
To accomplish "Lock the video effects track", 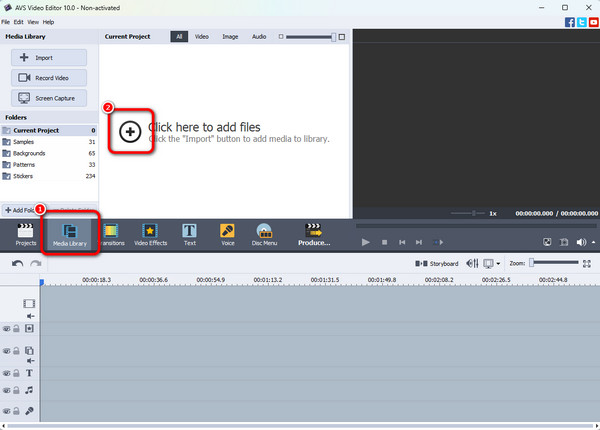I will pos(16,329).
